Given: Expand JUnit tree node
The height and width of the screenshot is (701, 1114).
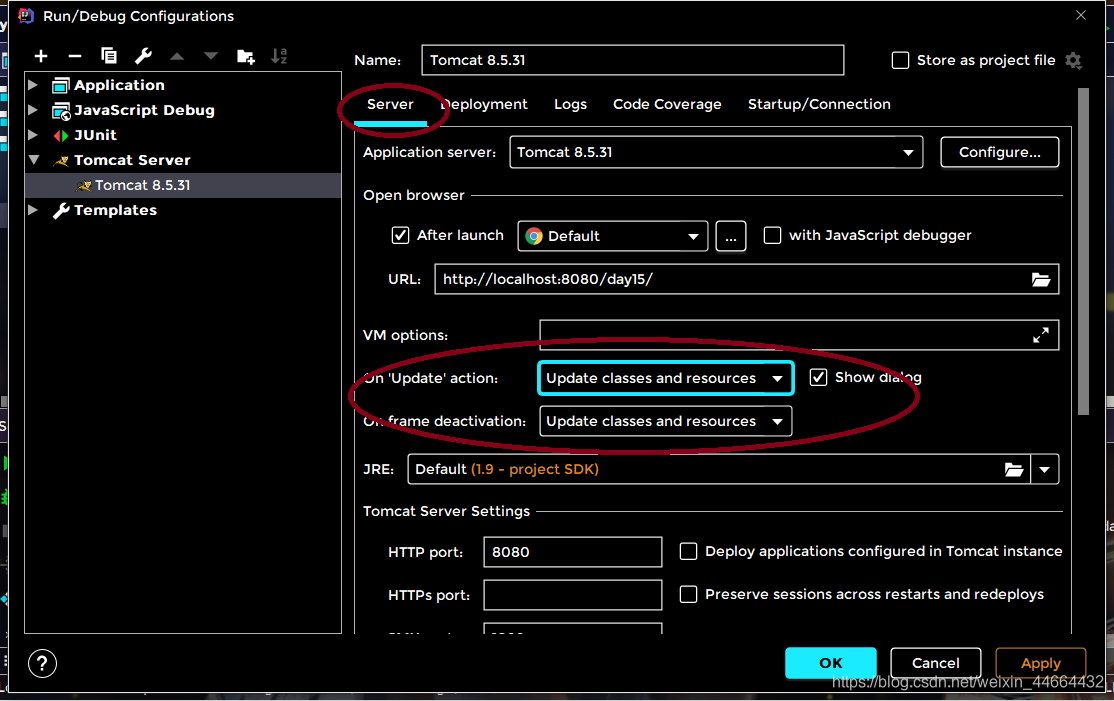Looking at the screenshot, I should [33, 135].
